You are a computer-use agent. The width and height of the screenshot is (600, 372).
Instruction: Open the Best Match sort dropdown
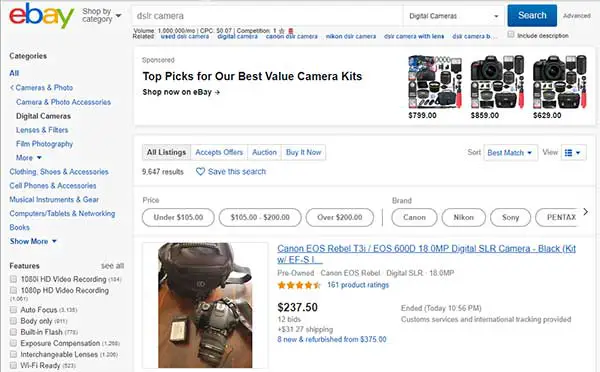510,153
